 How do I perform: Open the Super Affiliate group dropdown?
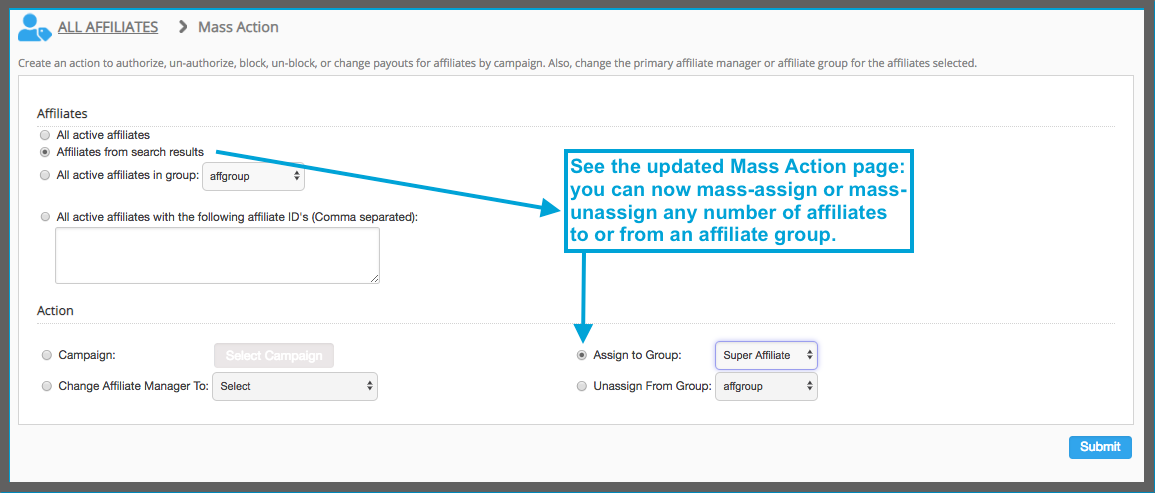pyautogui.click(x=766, y=355)
